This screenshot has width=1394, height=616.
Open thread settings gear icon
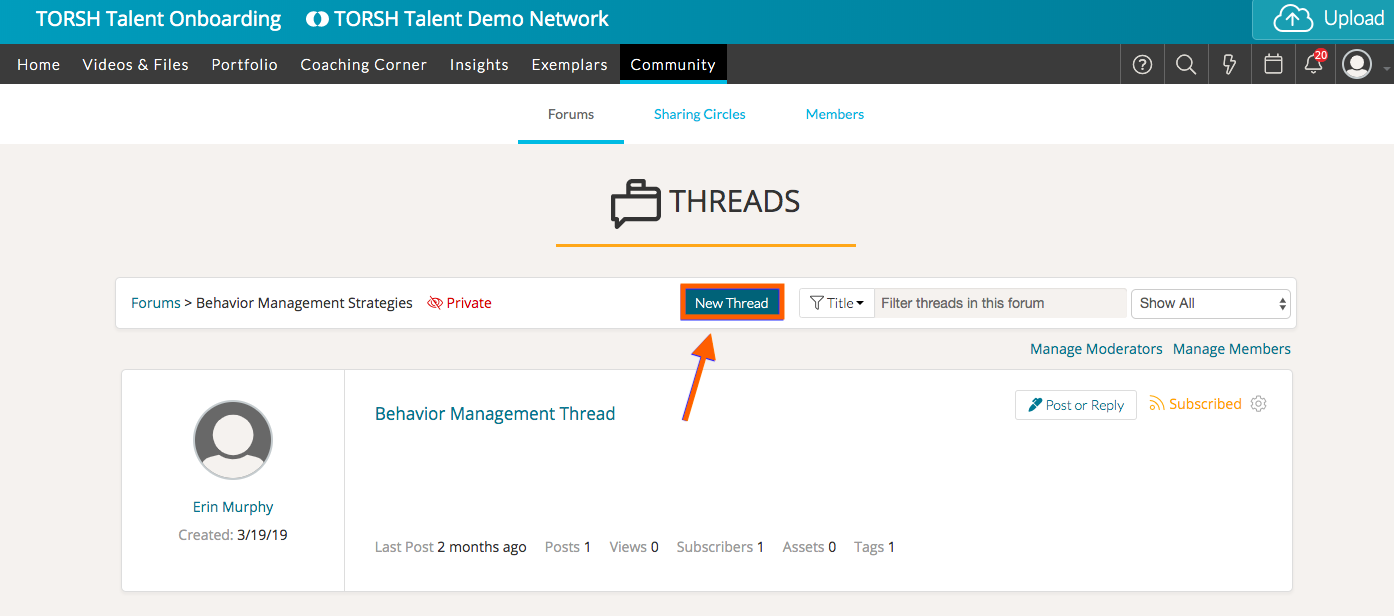(1259, 404)
